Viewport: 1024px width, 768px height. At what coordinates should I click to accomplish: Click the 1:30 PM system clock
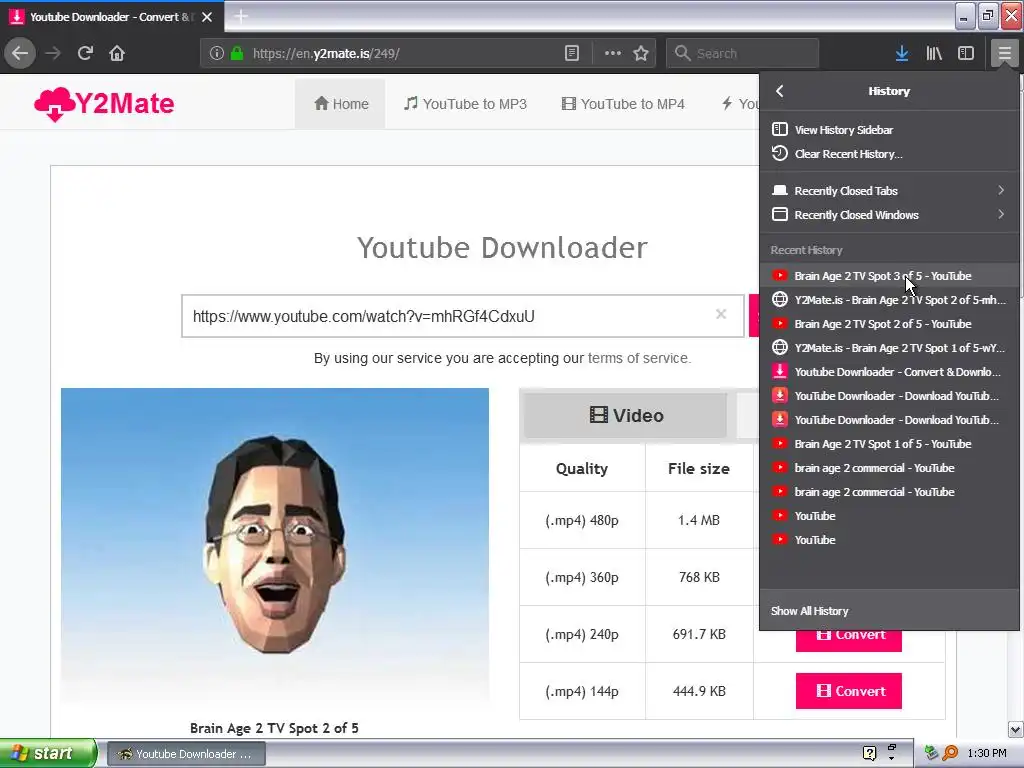coord(987,753)
